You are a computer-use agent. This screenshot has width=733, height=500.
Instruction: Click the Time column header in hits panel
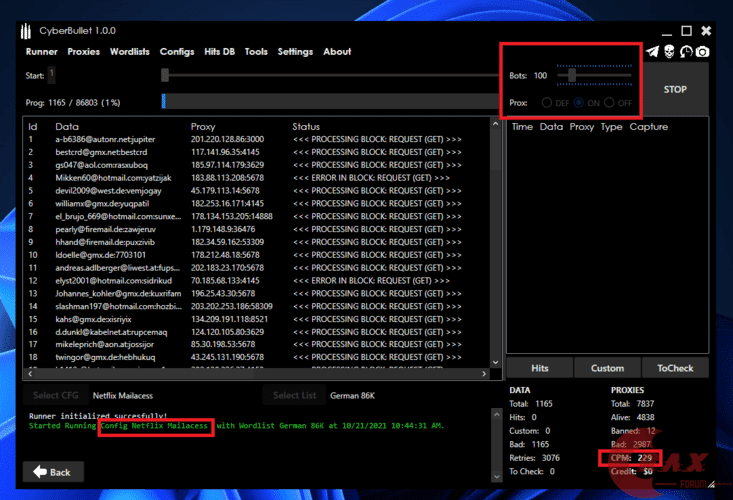coord(522,127)
